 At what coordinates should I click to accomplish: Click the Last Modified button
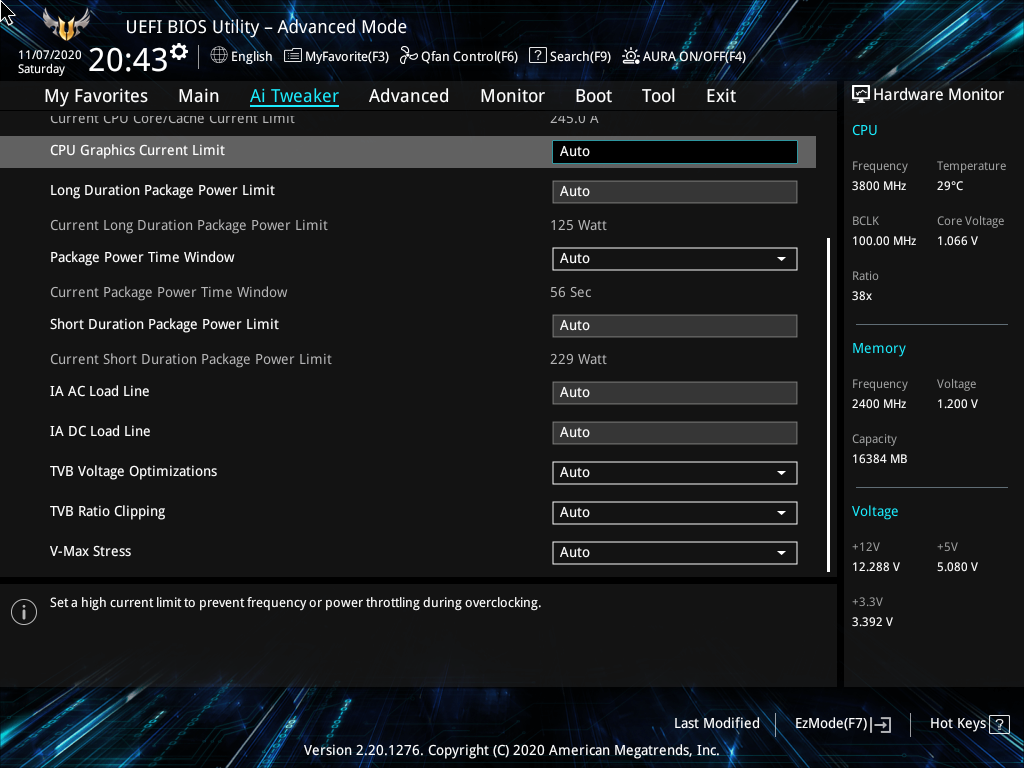[x=716, y=724]
